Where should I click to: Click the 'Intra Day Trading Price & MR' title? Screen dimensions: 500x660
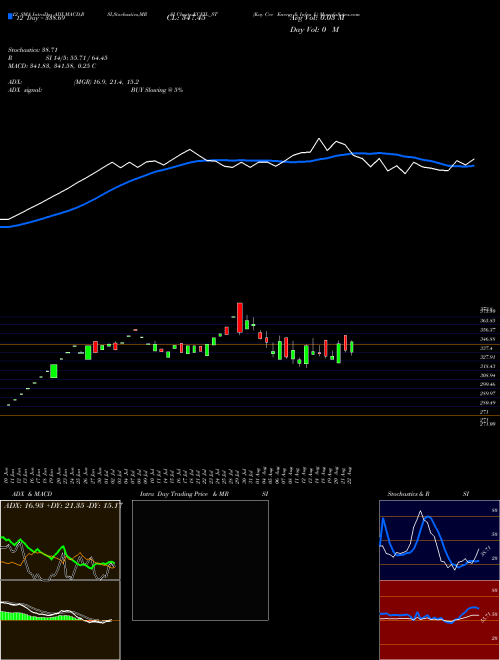click(184, 494)
